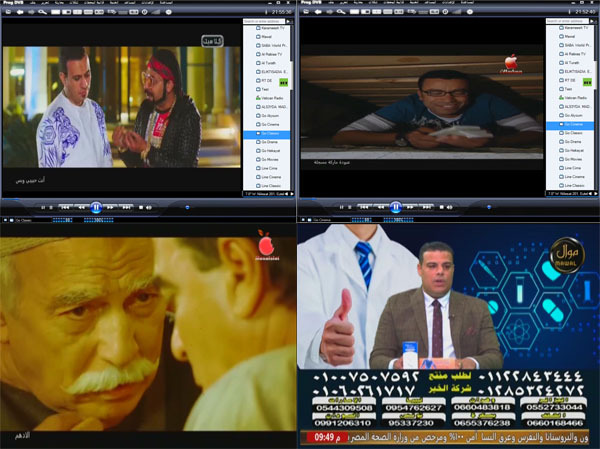Image resolution: width=600 pixels, height=449 pixels.
Task: Click the small blue round button in right ProgDVB control bar
Action: (489, 207)
